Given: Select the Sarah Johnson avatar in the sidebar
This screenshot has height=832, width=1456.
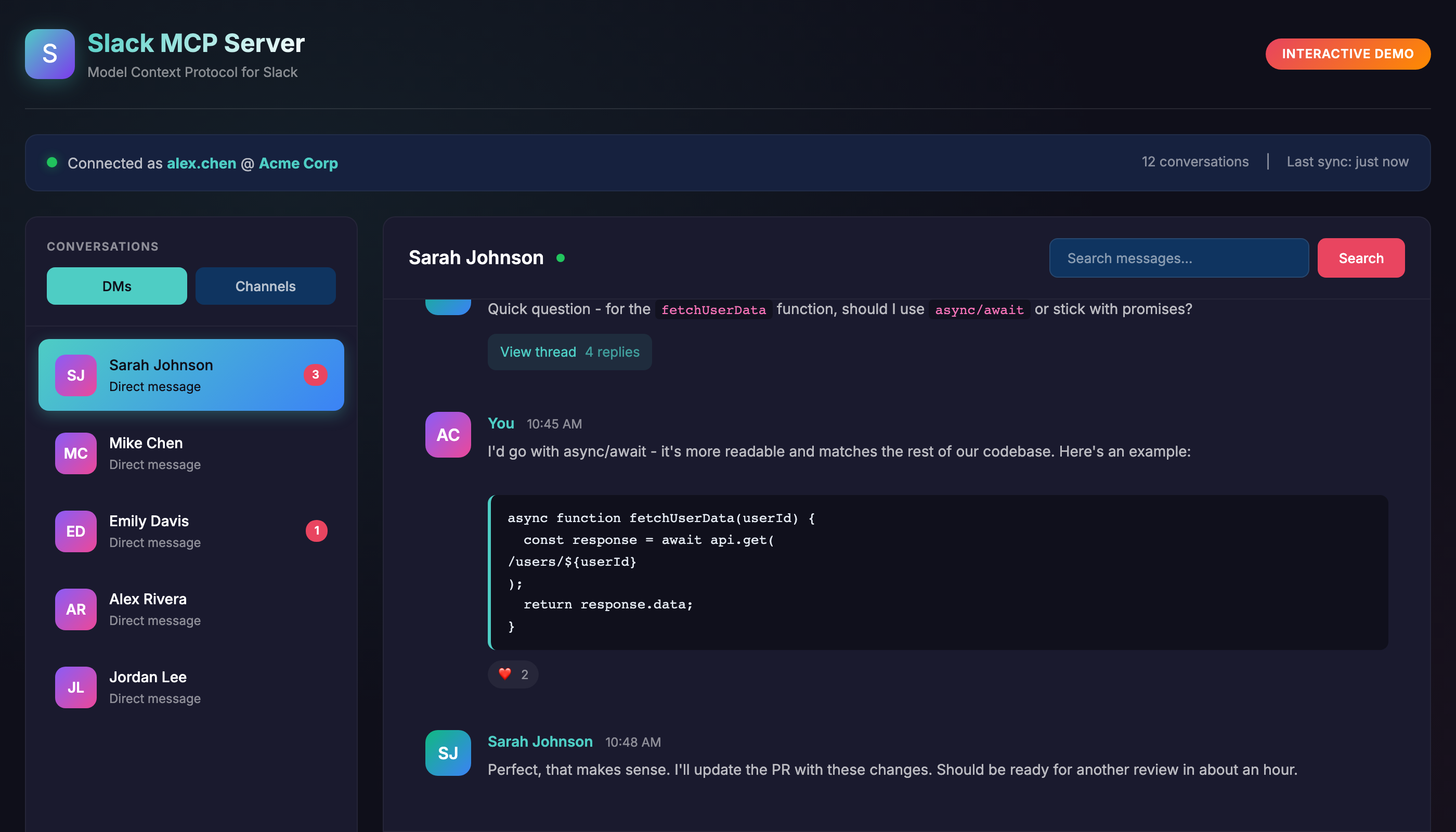Looking at the screenshot, I should [75, 375].
